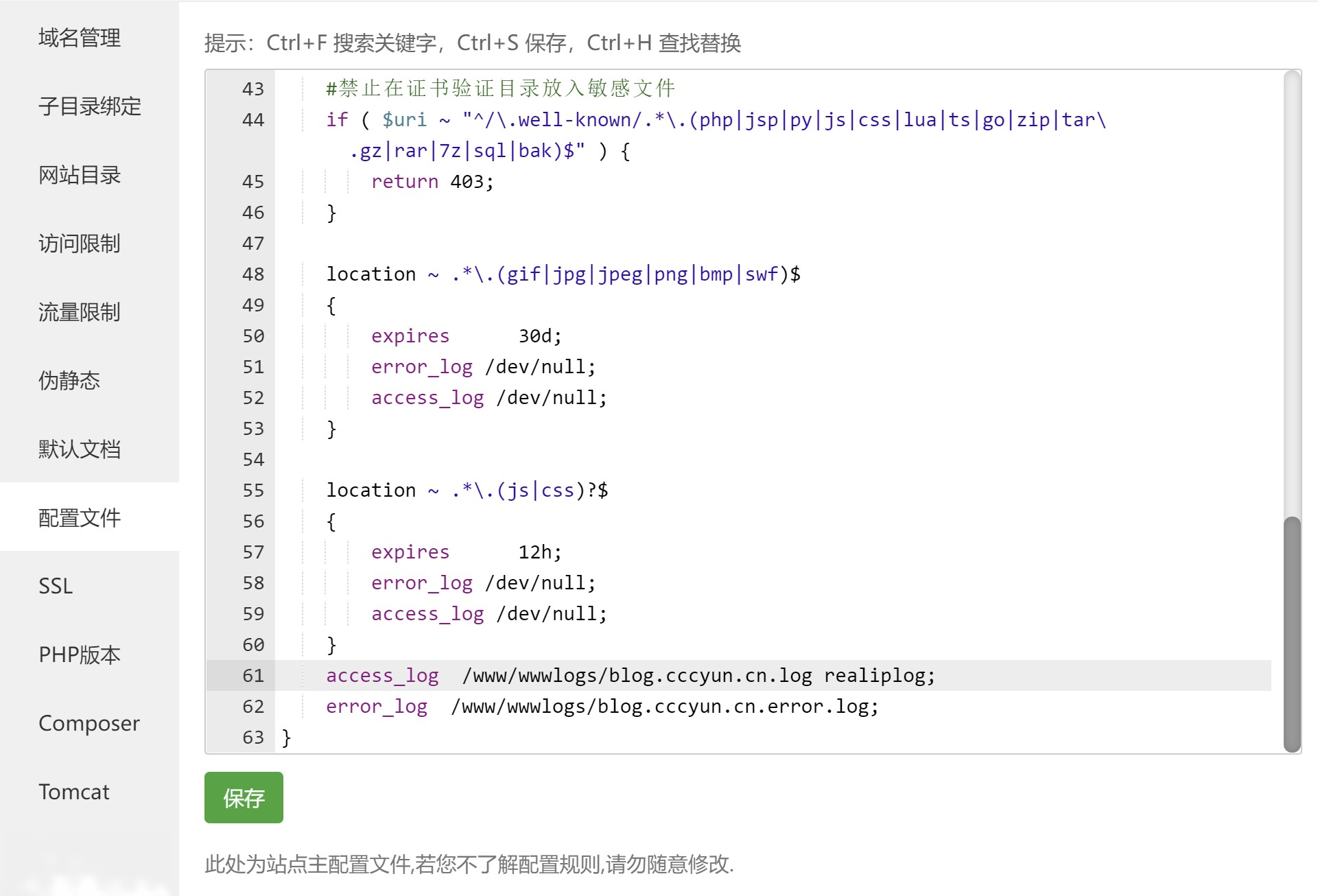This screenshot has height=896, width=1318.
Task: Open the Tomcat settings section
Action: click(73, 792)
